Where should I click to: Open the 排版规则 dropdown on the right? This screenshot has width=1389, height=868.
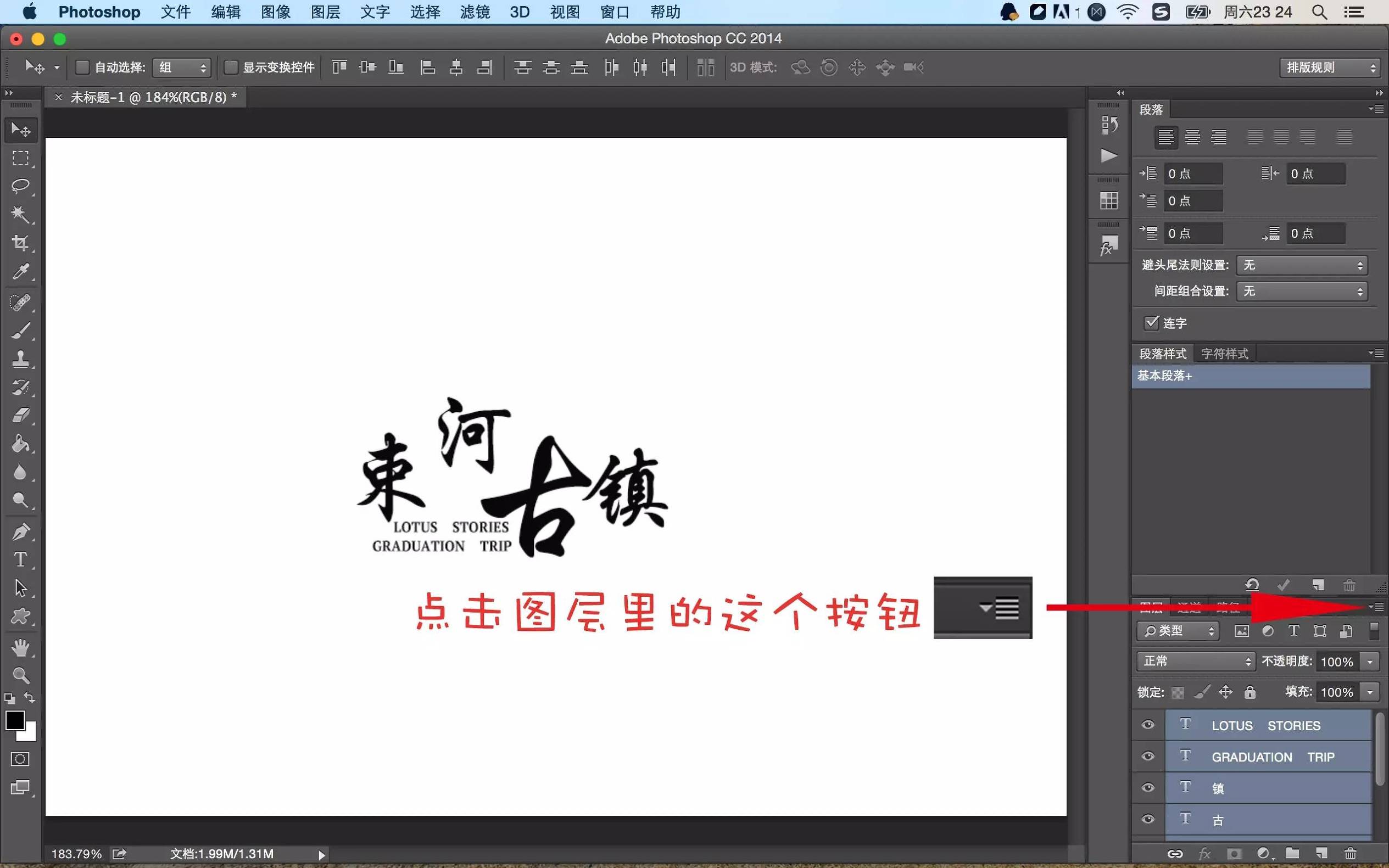[1329, 67]
